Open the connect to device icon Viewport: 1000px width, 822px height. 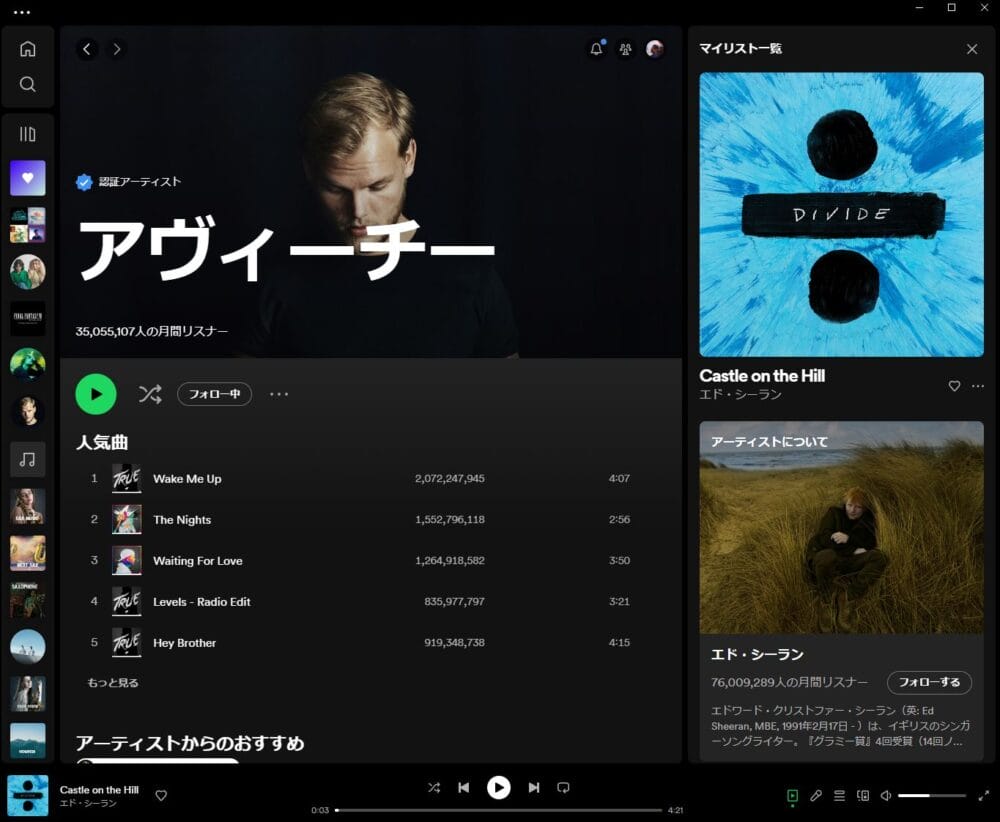[x=863, y=796]
